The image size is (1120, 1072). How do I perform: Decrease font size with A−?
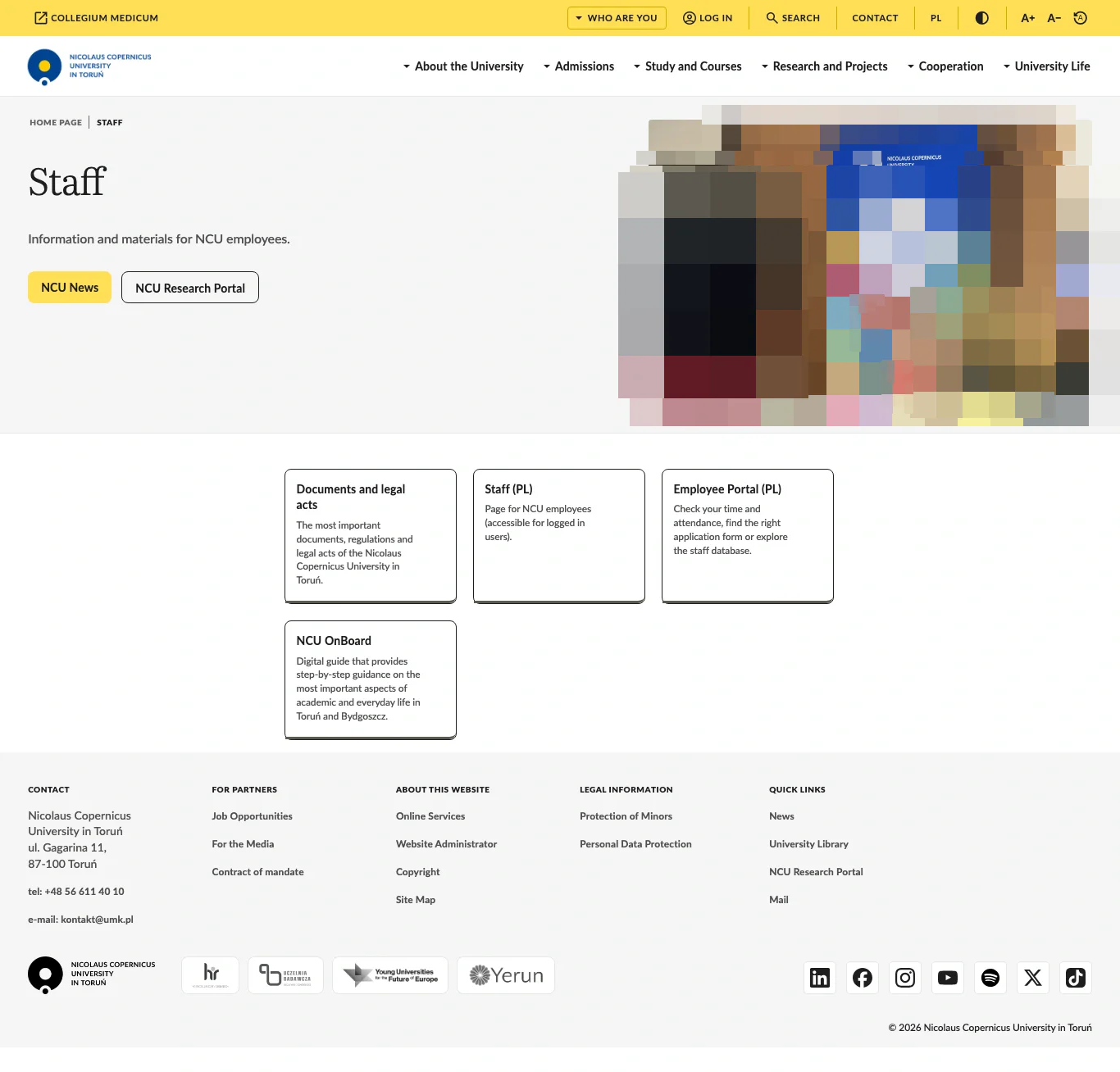tap(1054, 18)
